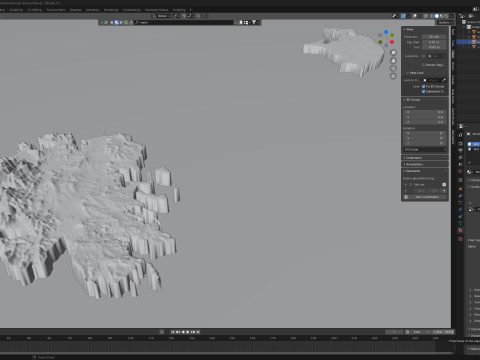
Task: Click the Lock to Object eyedropper icon
Action: click(444, 80)
